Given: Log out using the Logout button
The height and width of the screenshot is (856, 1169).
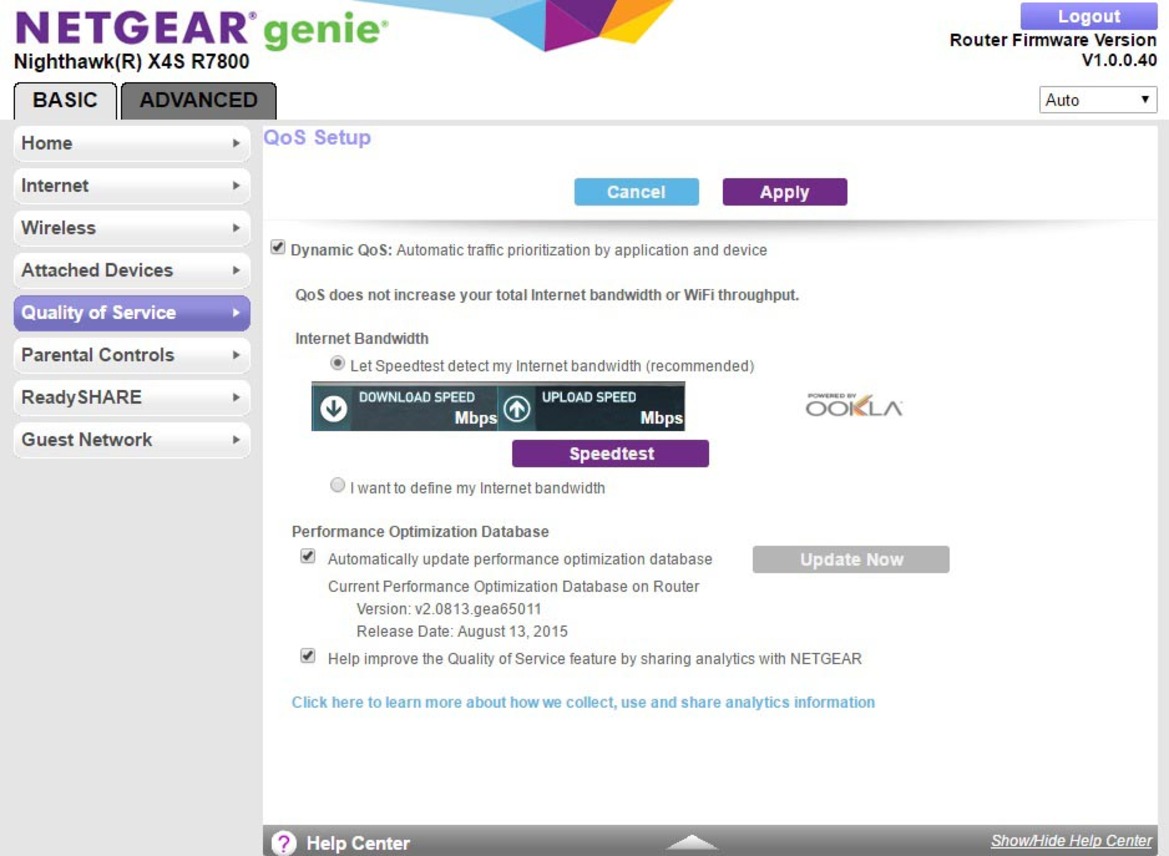Looking at the screenshot, I should [1088, 16].
